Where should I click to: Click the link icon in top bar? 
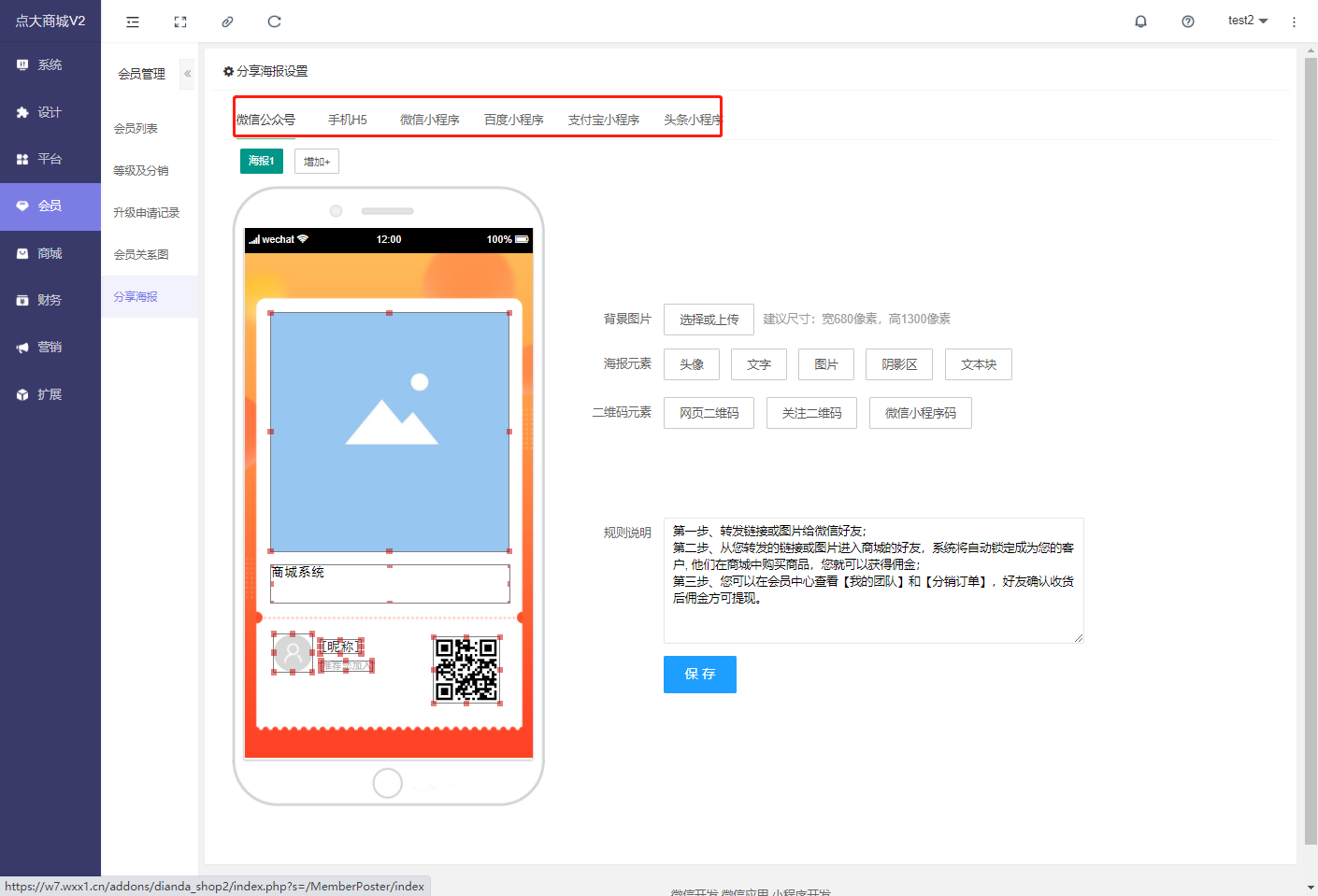coord(227,21)
